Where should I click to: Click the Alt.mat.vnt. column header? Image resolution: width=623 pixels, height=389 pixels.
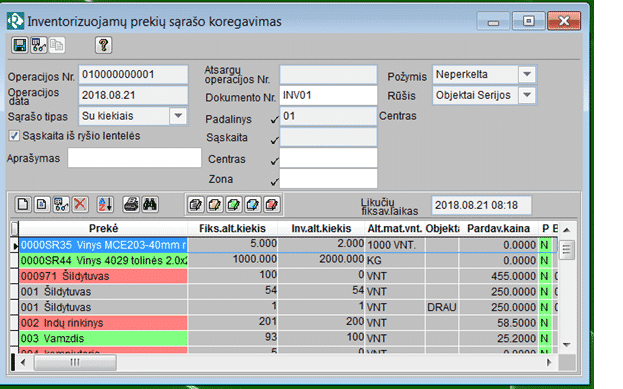pos(395,228)
